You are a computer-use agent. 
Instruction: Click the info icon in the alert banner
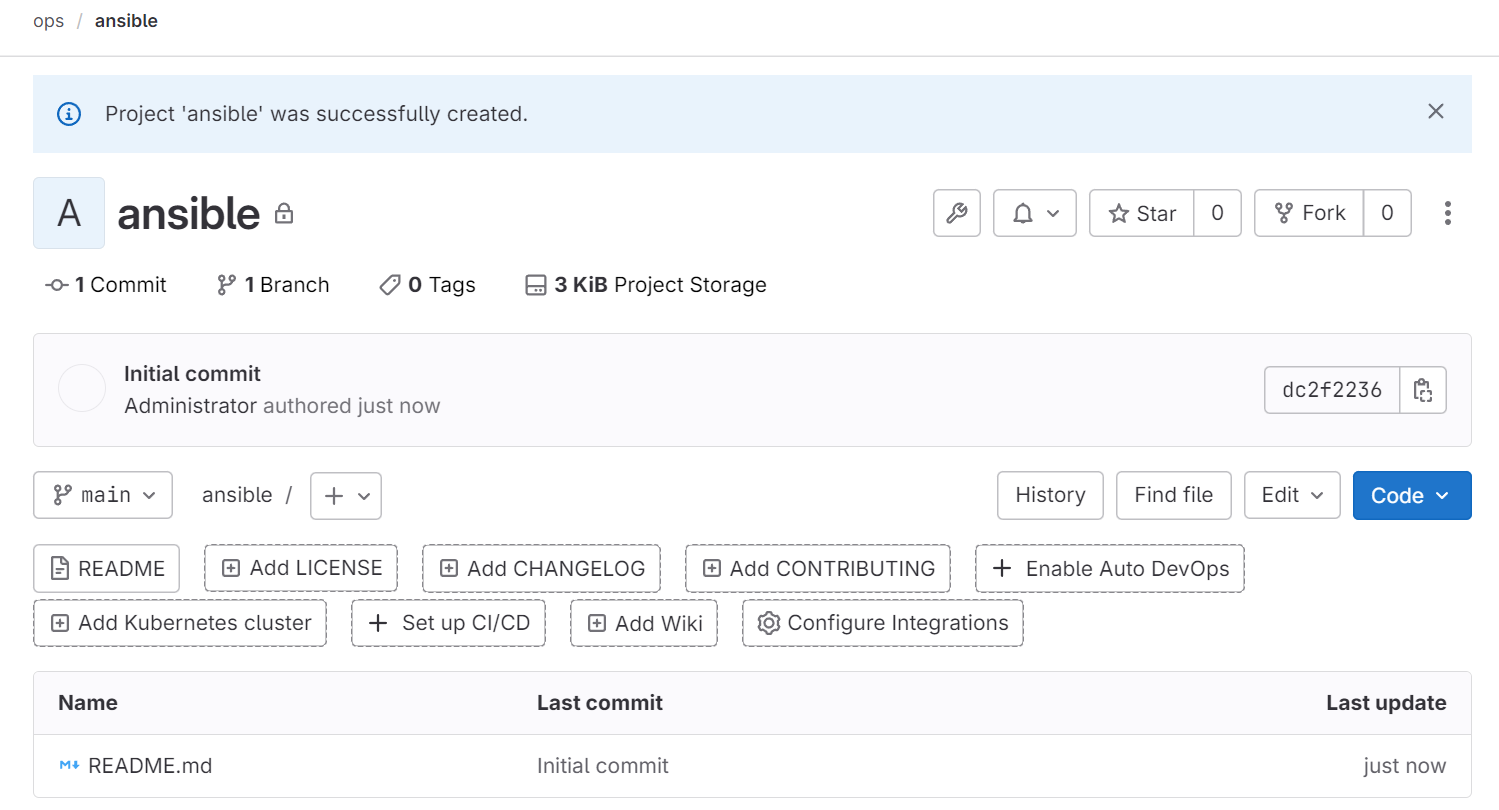[x=69, y=114]
